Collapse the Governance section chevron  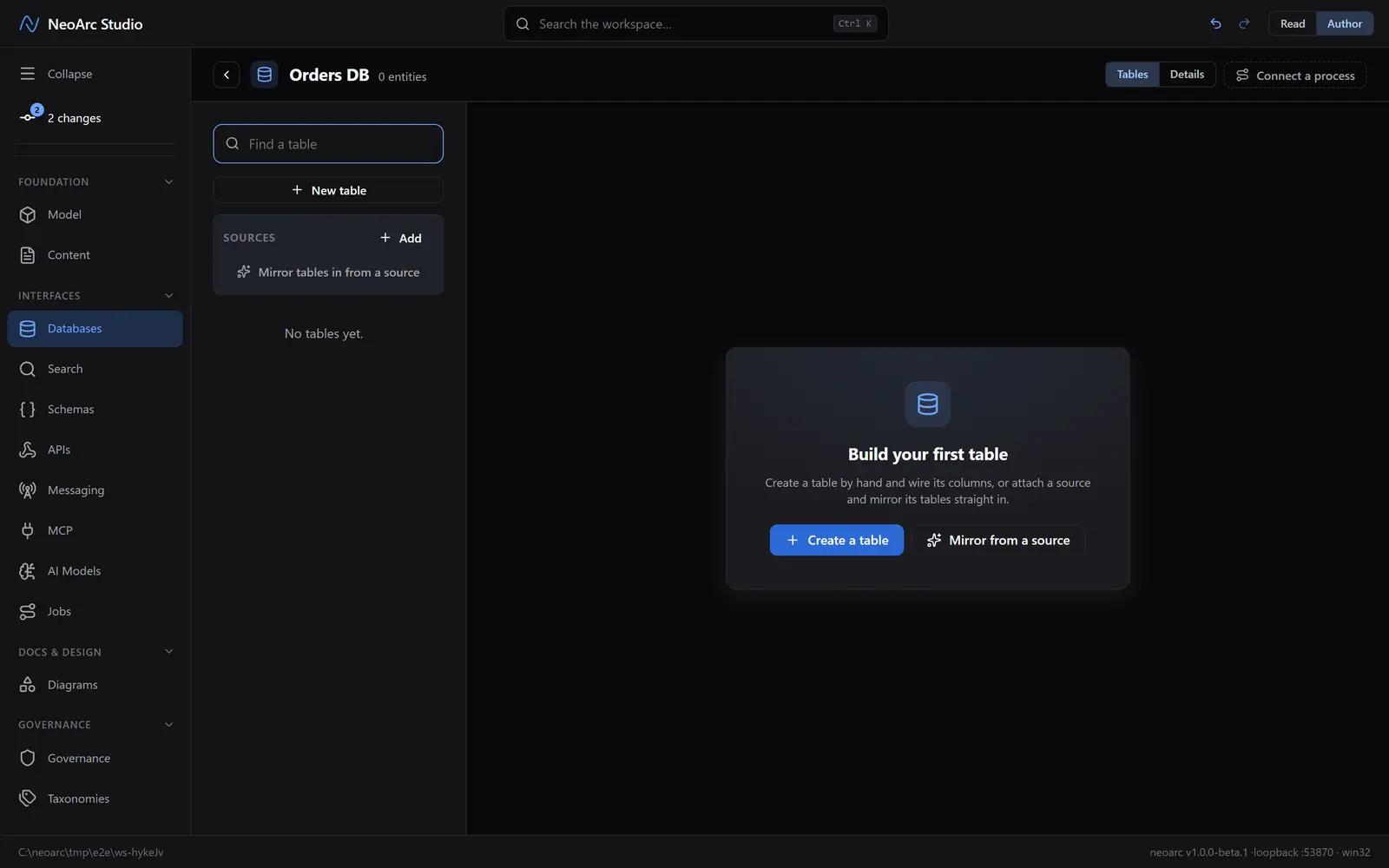click(x=169, y=724)
